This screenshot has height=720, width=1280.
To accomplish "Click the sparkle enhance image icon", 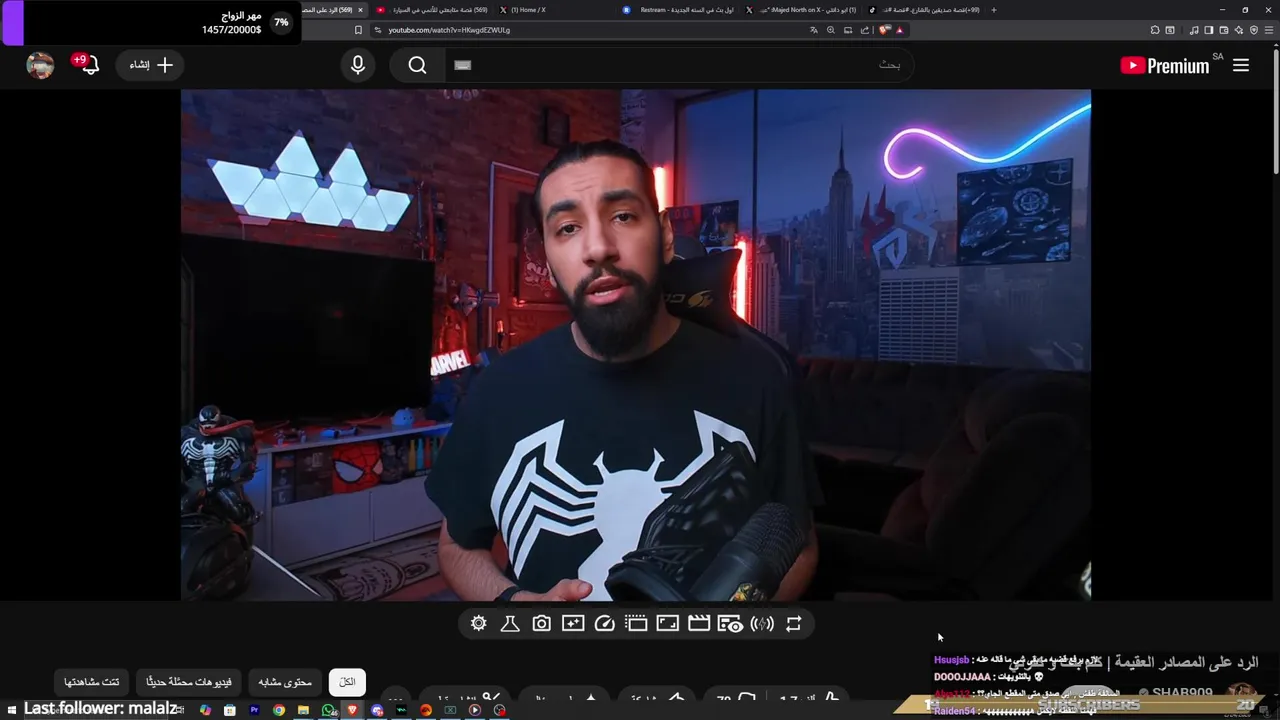I will (573, 624).
